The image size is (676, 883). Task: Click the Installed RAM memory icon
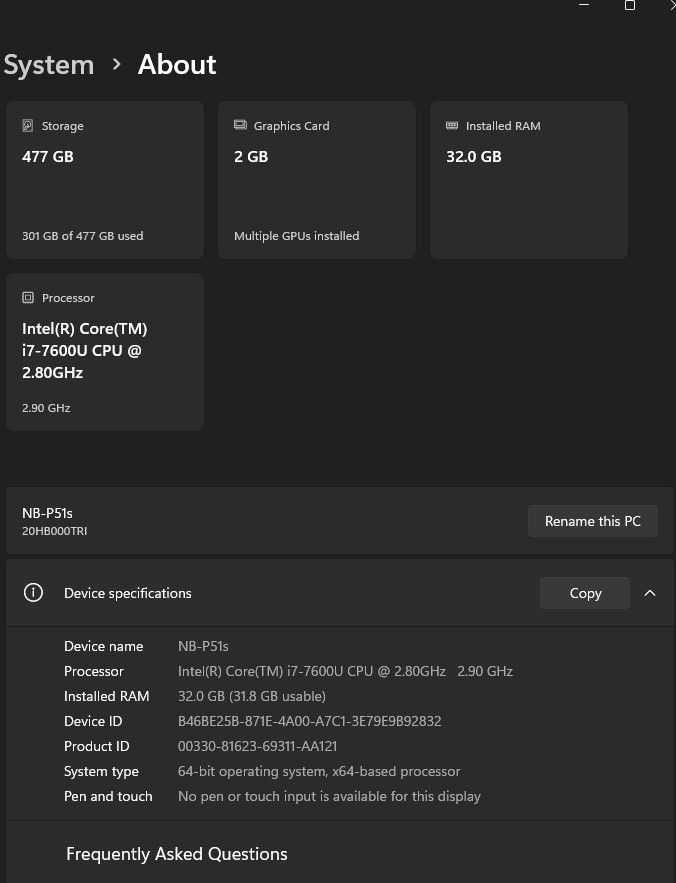click(x=452, y=125)
